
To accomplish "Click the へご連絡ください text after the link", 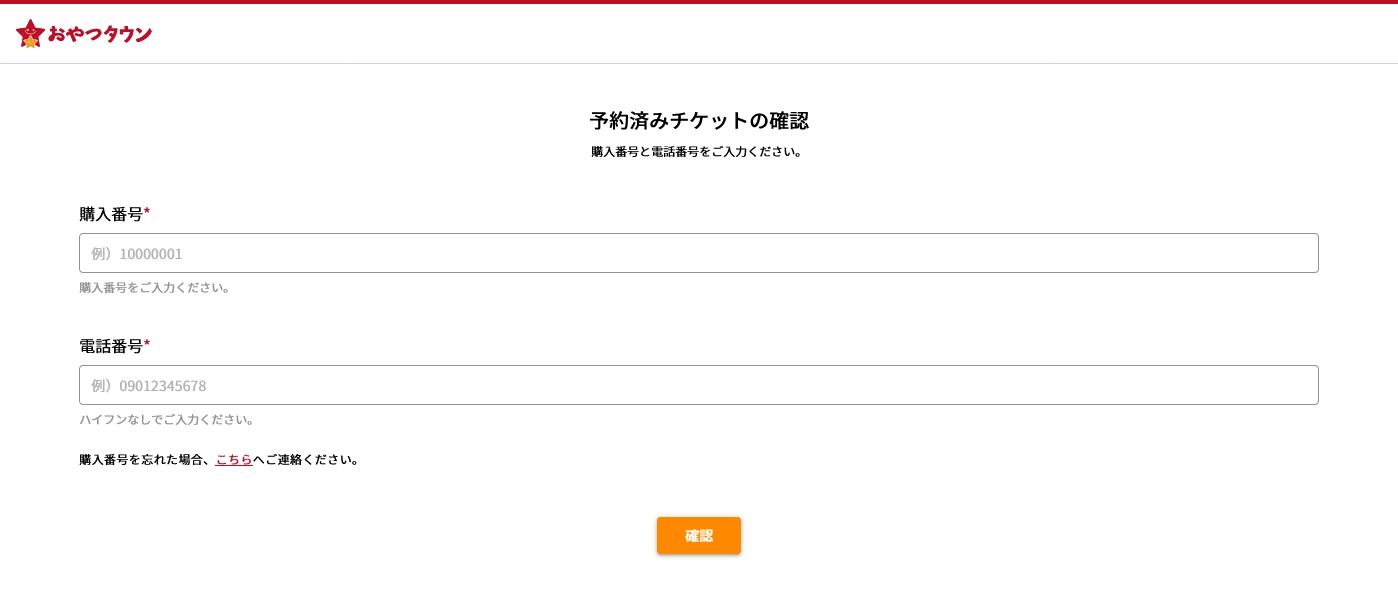I will click(306, 460).
